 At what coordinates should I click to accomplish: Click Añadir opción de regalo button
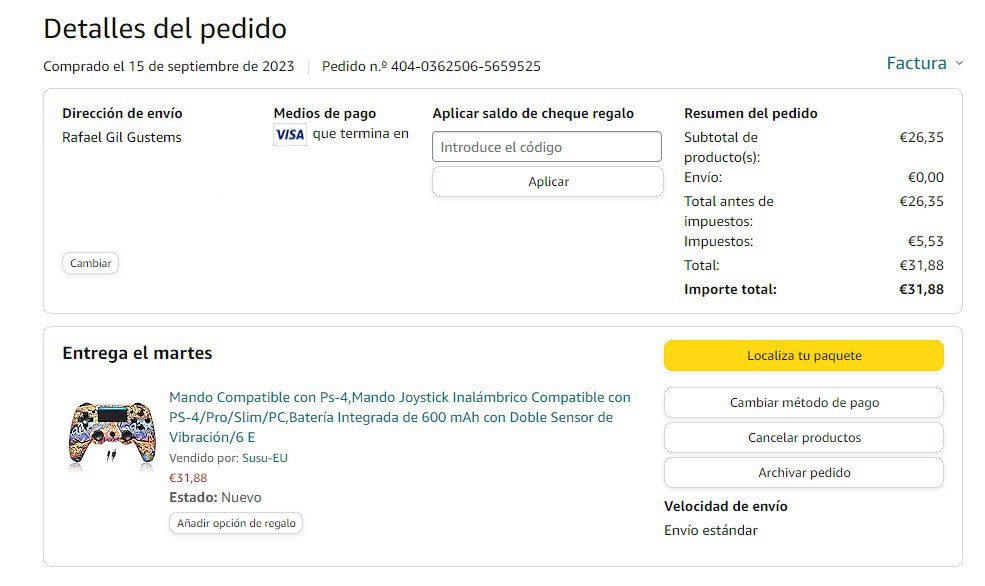tap(236, 523)
